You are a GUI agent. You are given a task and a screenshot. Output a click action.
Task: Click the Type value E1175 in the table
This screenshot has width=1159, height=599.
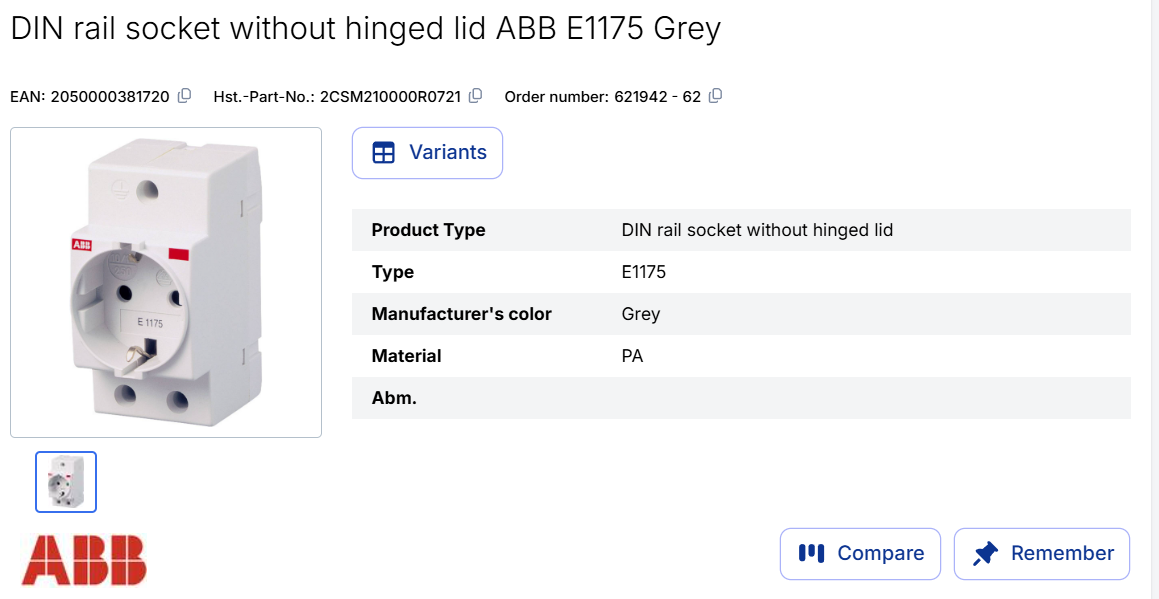click(x=643, y=272)
